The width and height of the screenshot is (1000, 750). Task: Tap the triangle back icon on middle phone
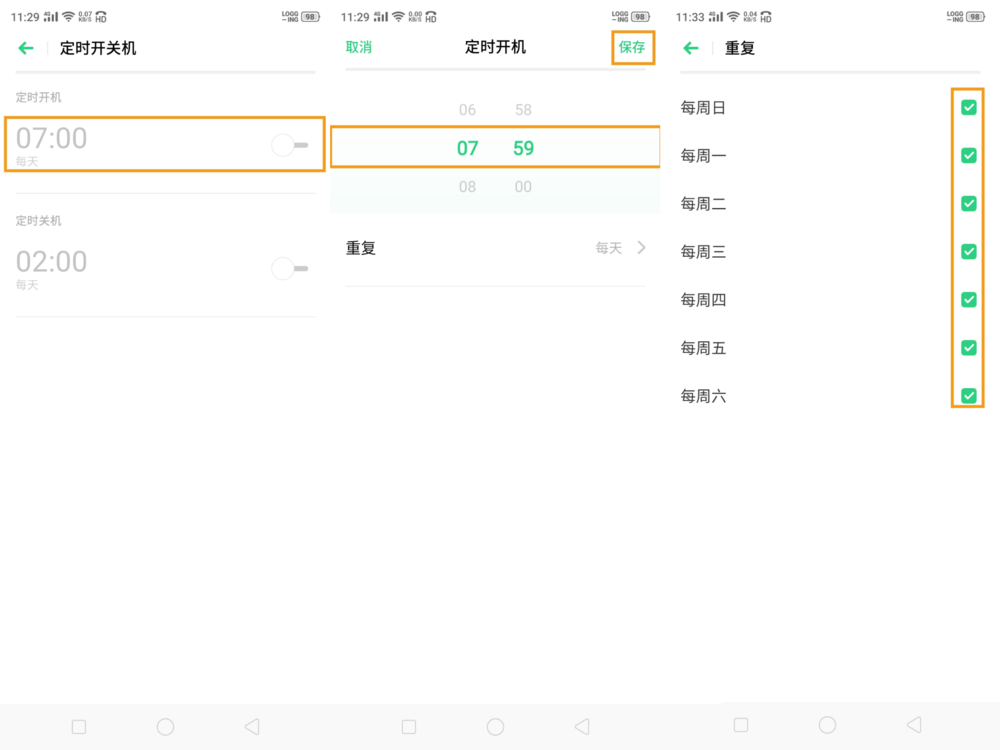582,727
